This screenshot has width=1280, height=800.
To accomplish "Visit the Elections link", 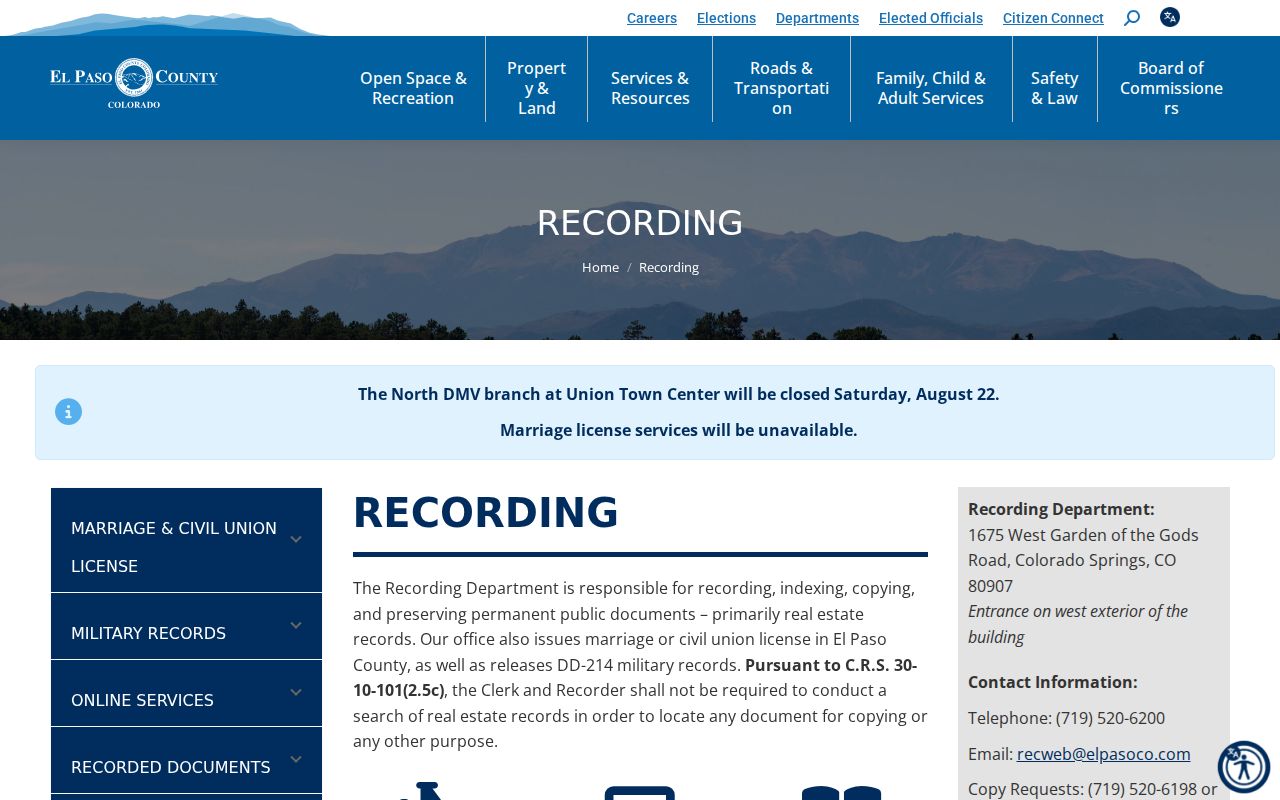I will point(726,18).
